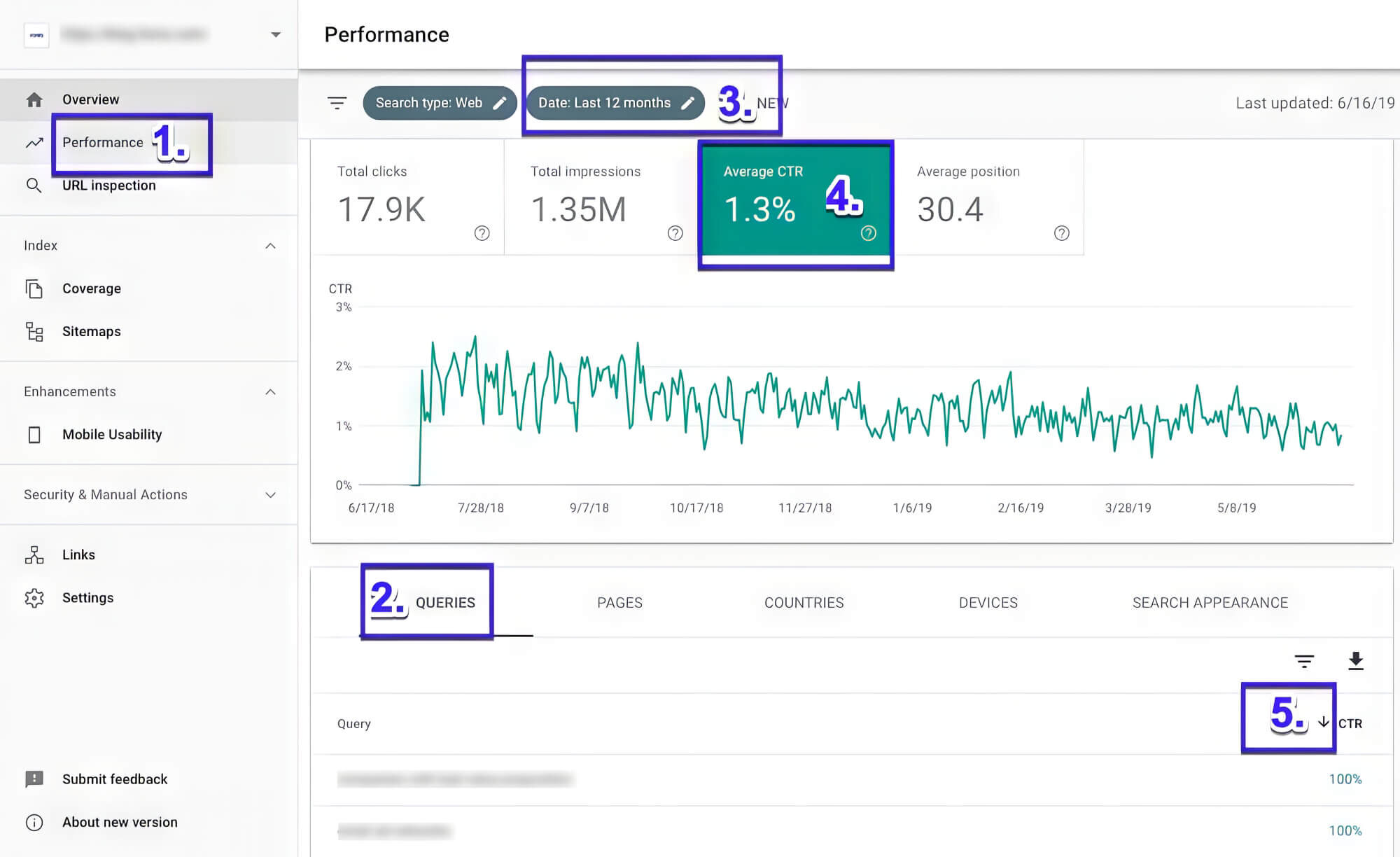Click the About new version link
The height and width of the screenshot is (857, 1400).
(119, 822)
